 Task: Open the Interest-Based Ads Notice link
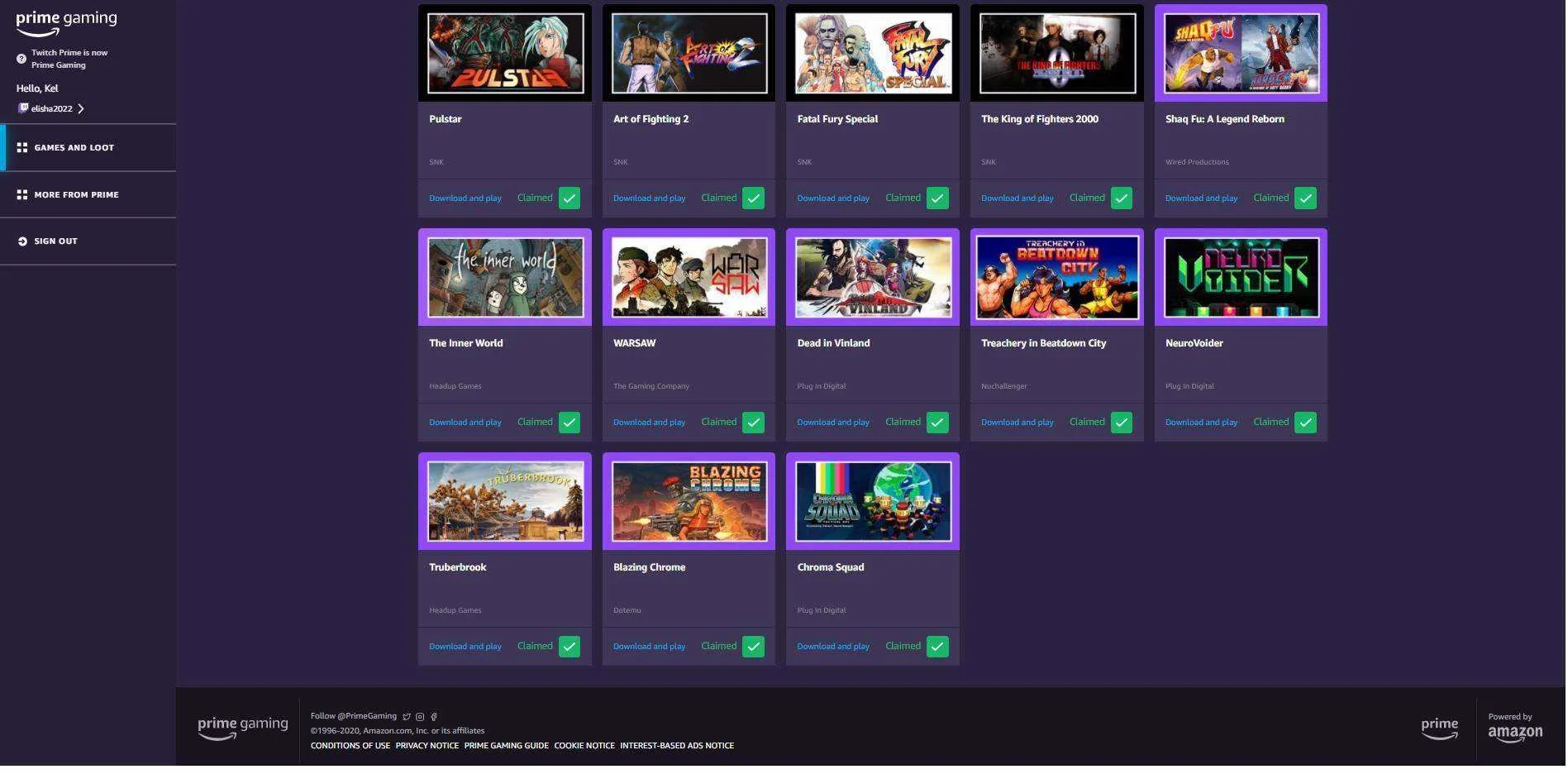677,746
